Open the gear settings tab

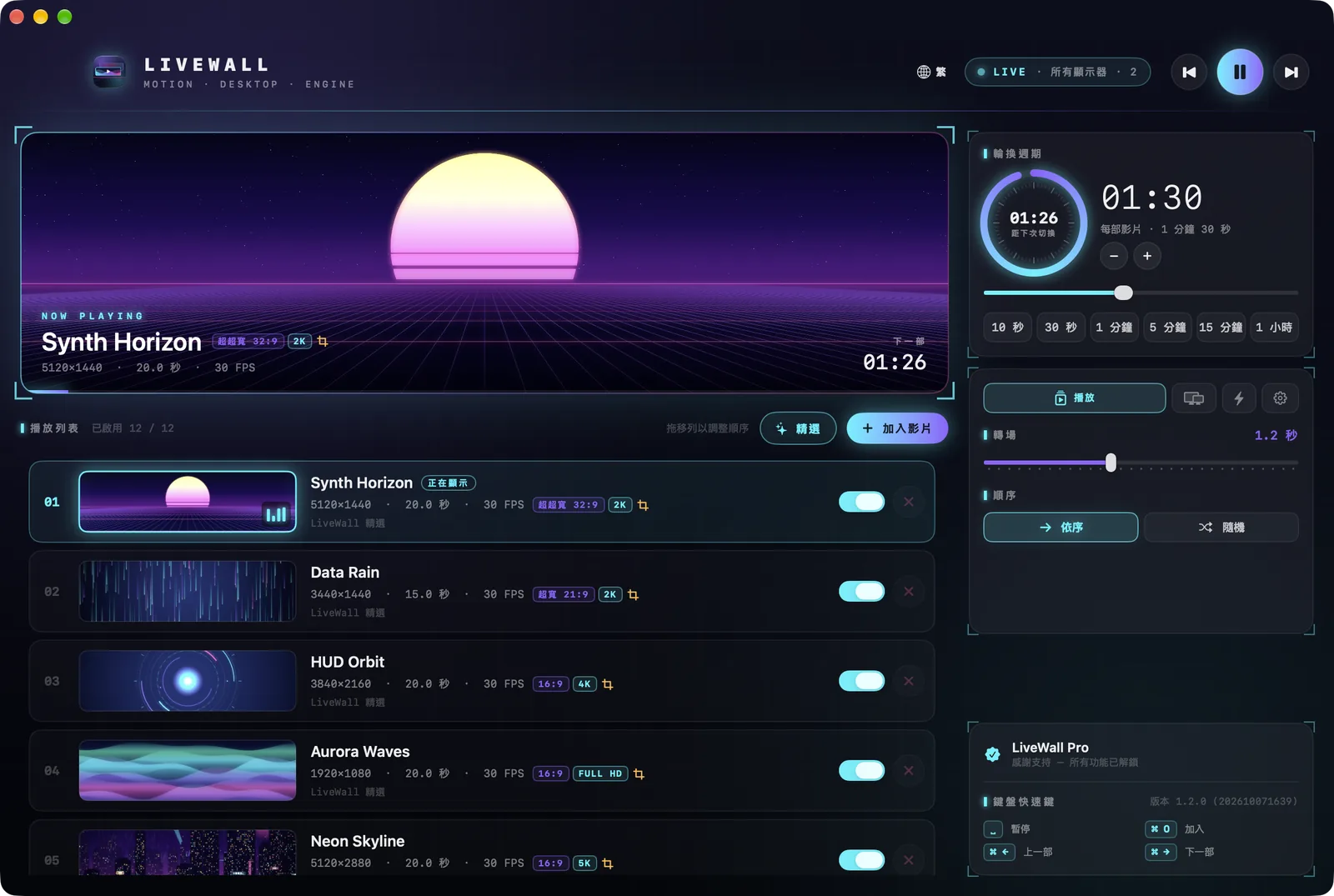(1280, 398)
